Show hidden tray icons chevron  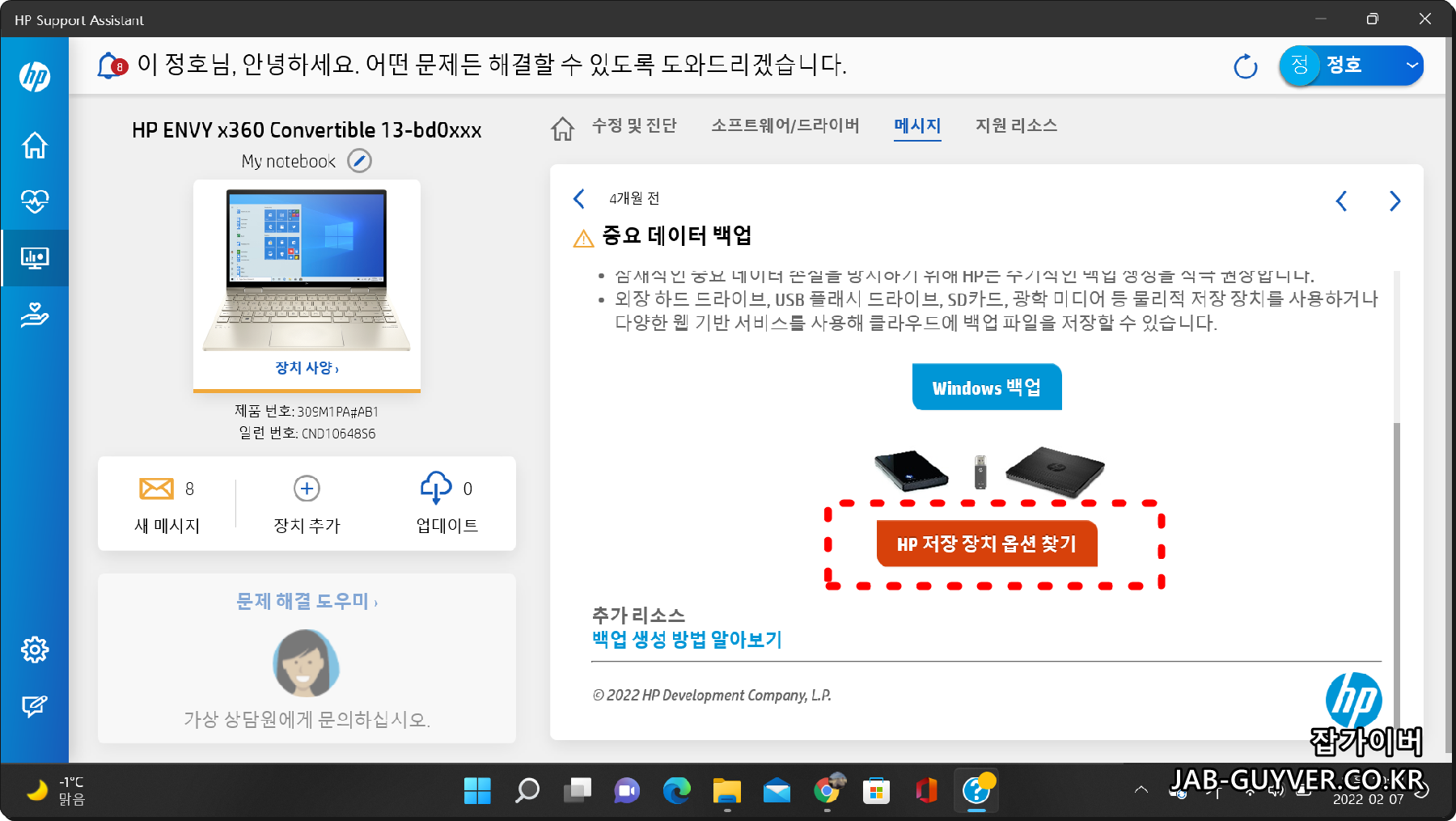[1141, 789]
